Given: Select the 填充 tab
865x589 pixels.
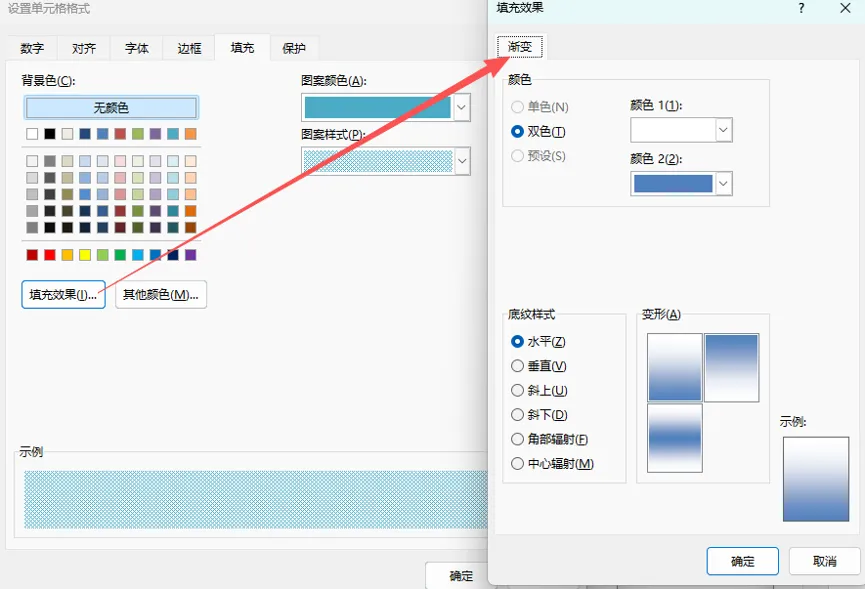Looking at the screenshot, I should pyautogui.click(x=242, y=48).
